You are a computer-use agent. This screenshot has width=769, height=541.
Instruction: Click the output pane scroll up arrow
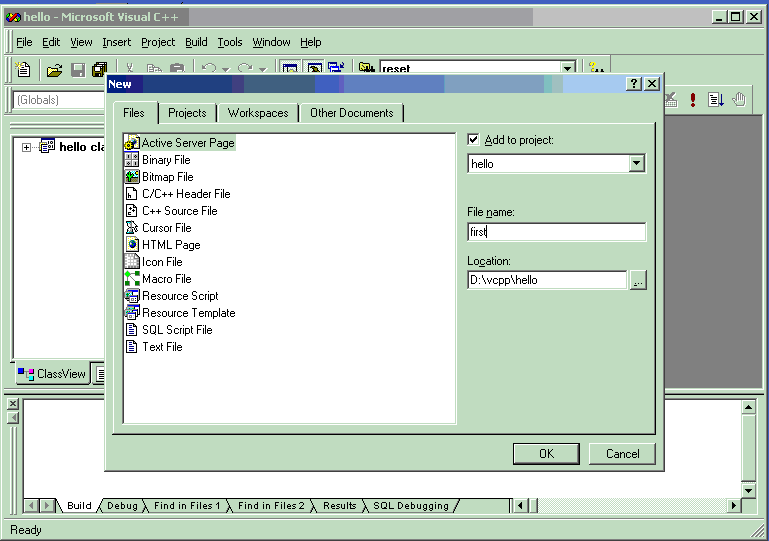tap(748, 407)
